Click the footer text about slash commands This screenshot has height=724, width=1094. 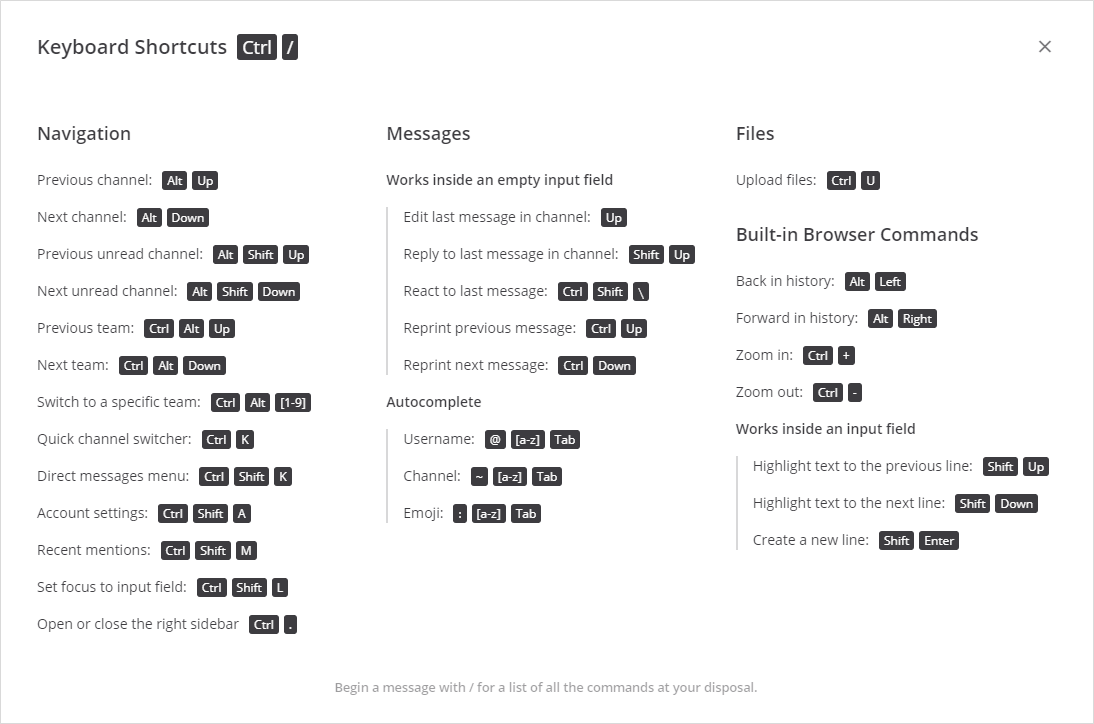coord(546,688)
